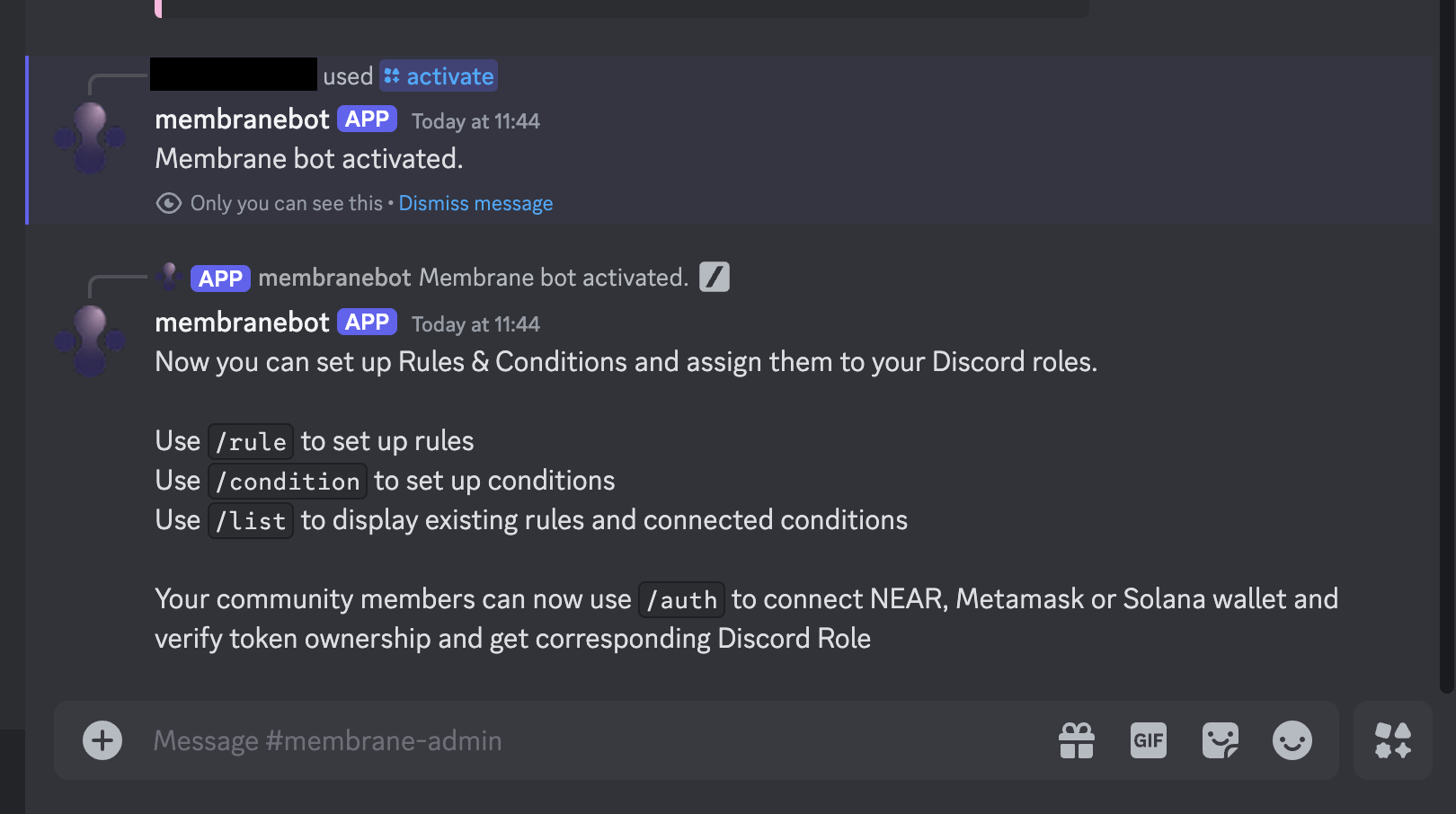This screenshot has height=814, width=1456.
Task: Click membranebot username above 'Membrane bot activated.'
Action: click(242, 119)
